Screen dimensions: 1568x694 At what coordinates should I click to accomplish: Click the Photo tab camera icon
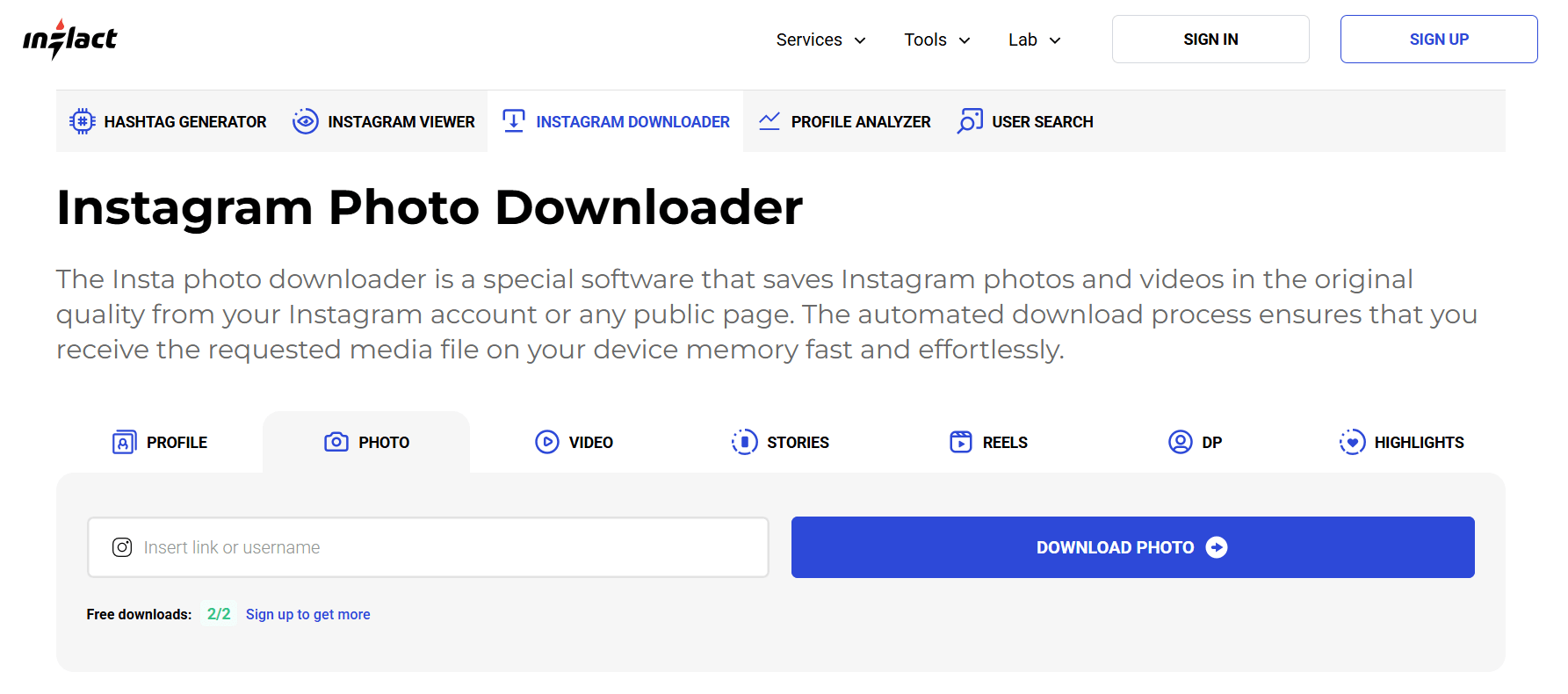(x=336, y=442)
